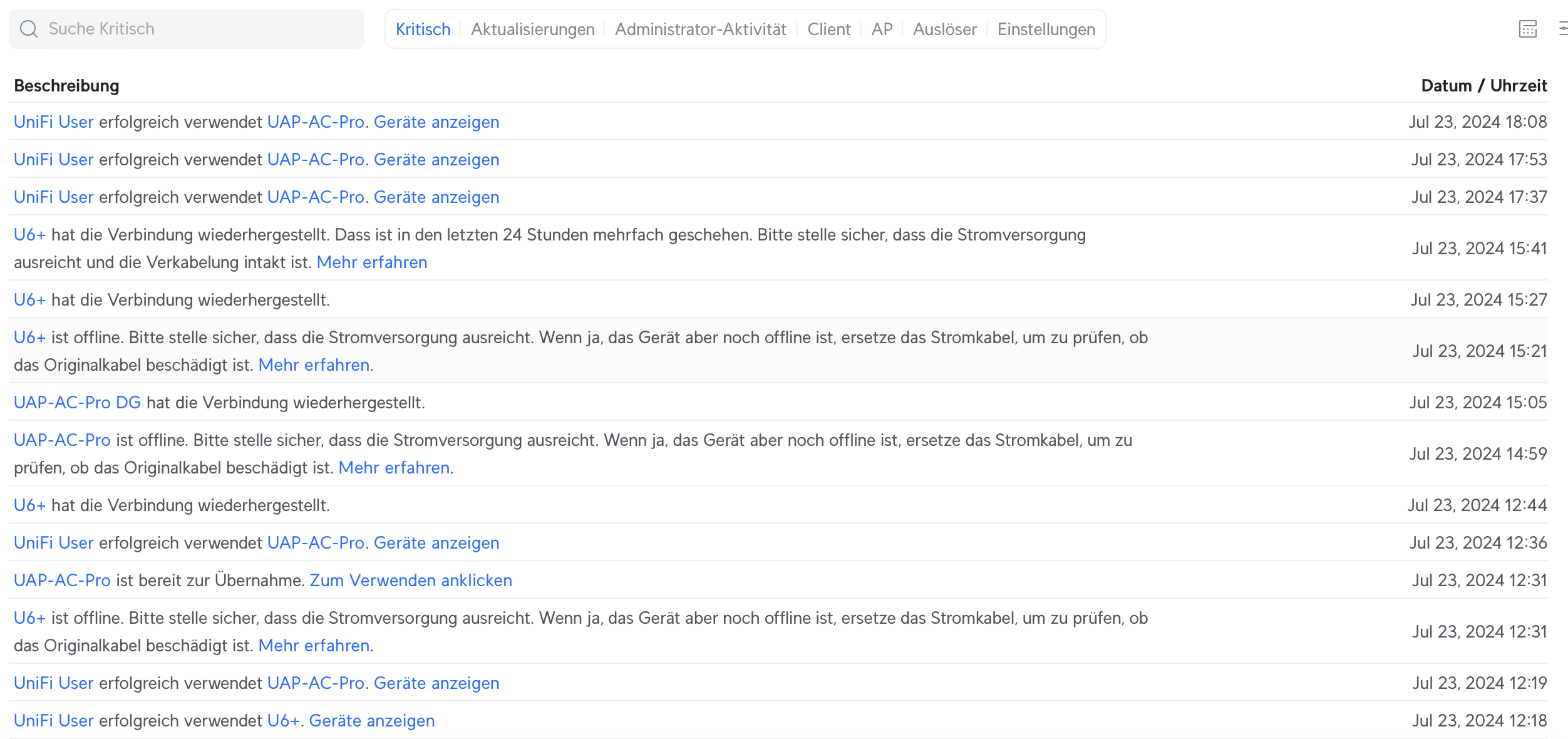Viewport: 1568px width, 739px height.
Task: Click the magnifier search icon
Action: point(29,29)
